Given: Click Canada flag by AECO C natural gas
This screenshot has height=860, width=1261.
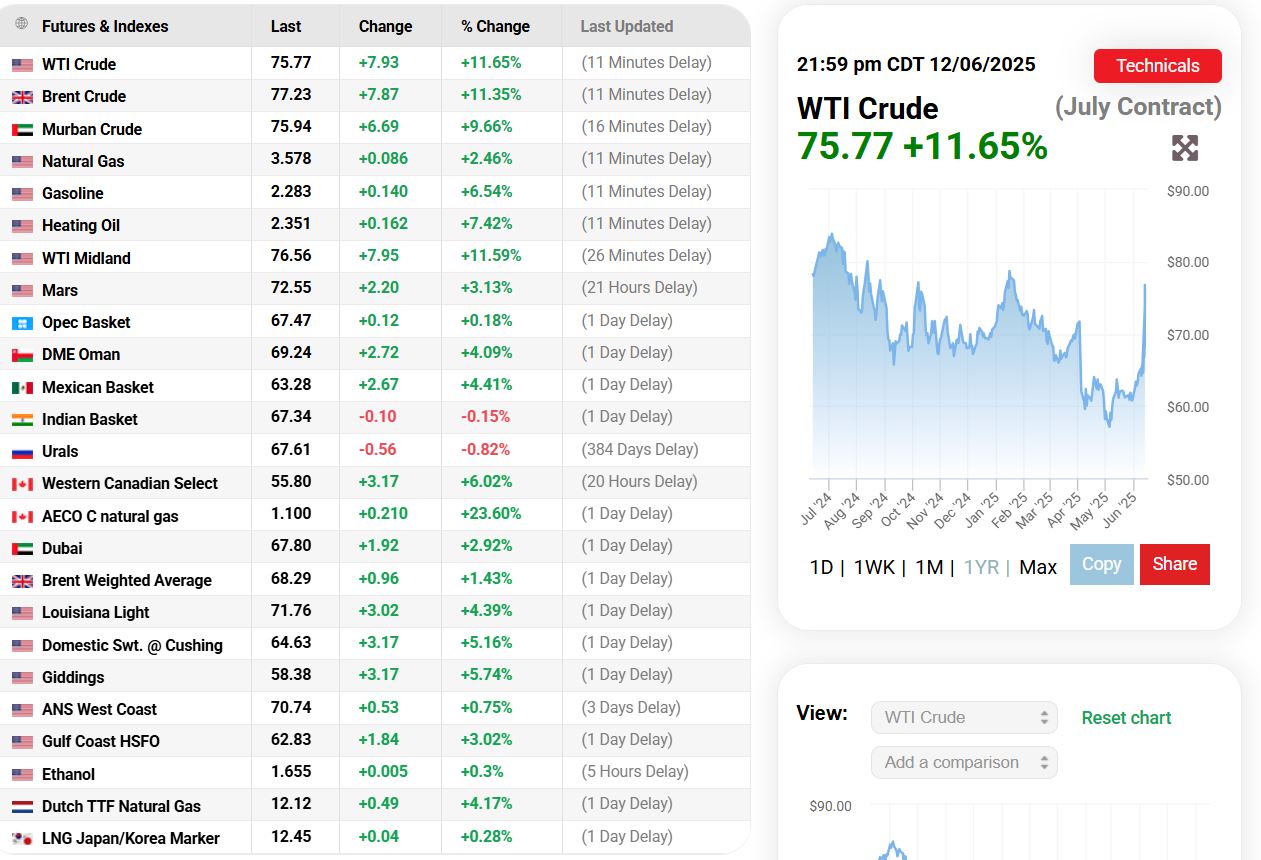Looking at the screenshot, I should tap(22, 517).
